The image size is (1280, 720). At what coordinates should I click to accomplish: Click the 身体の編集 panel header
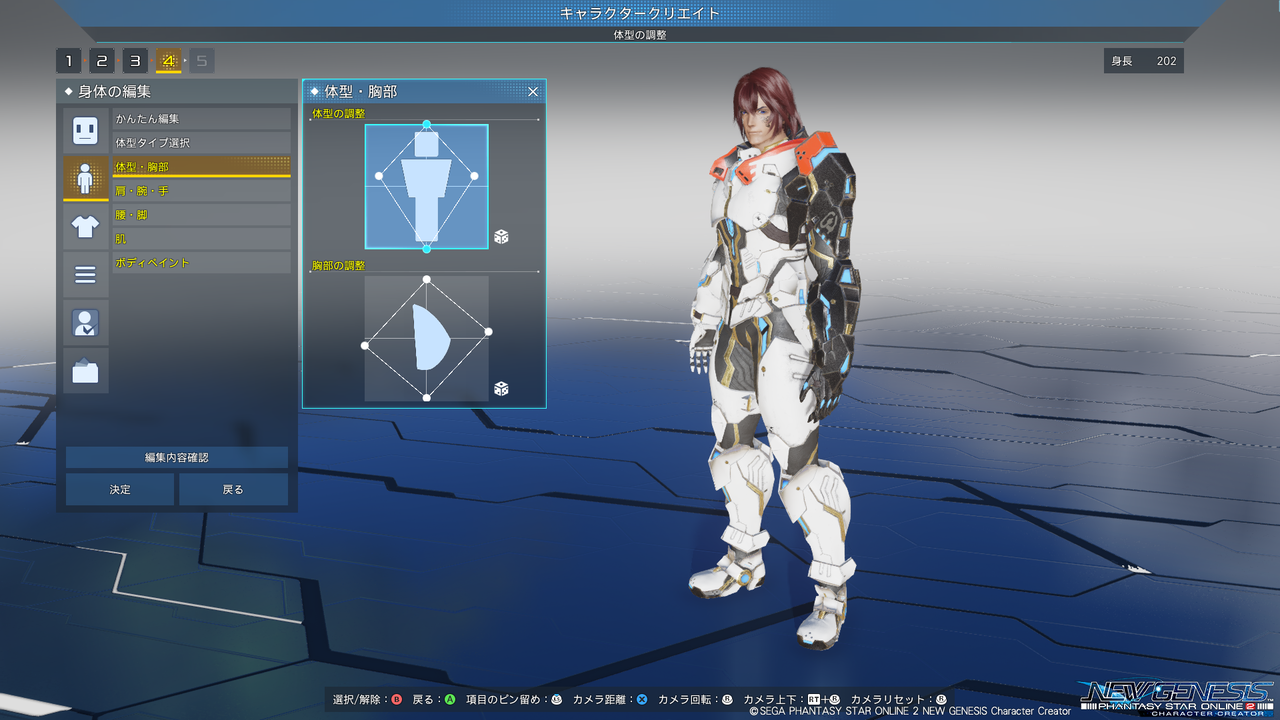177,91
